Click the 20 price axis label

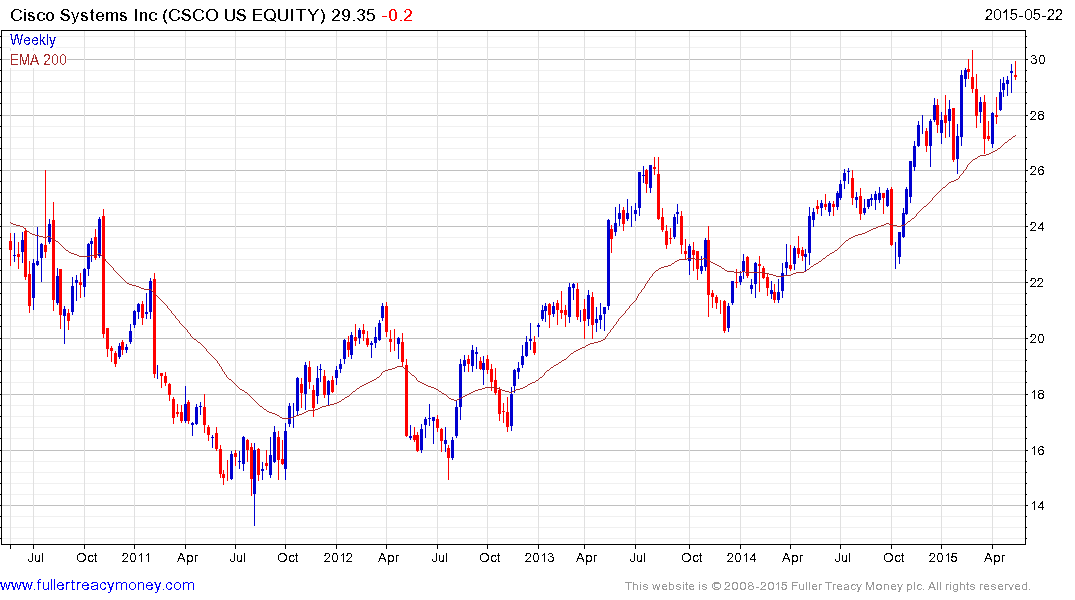1038,339
